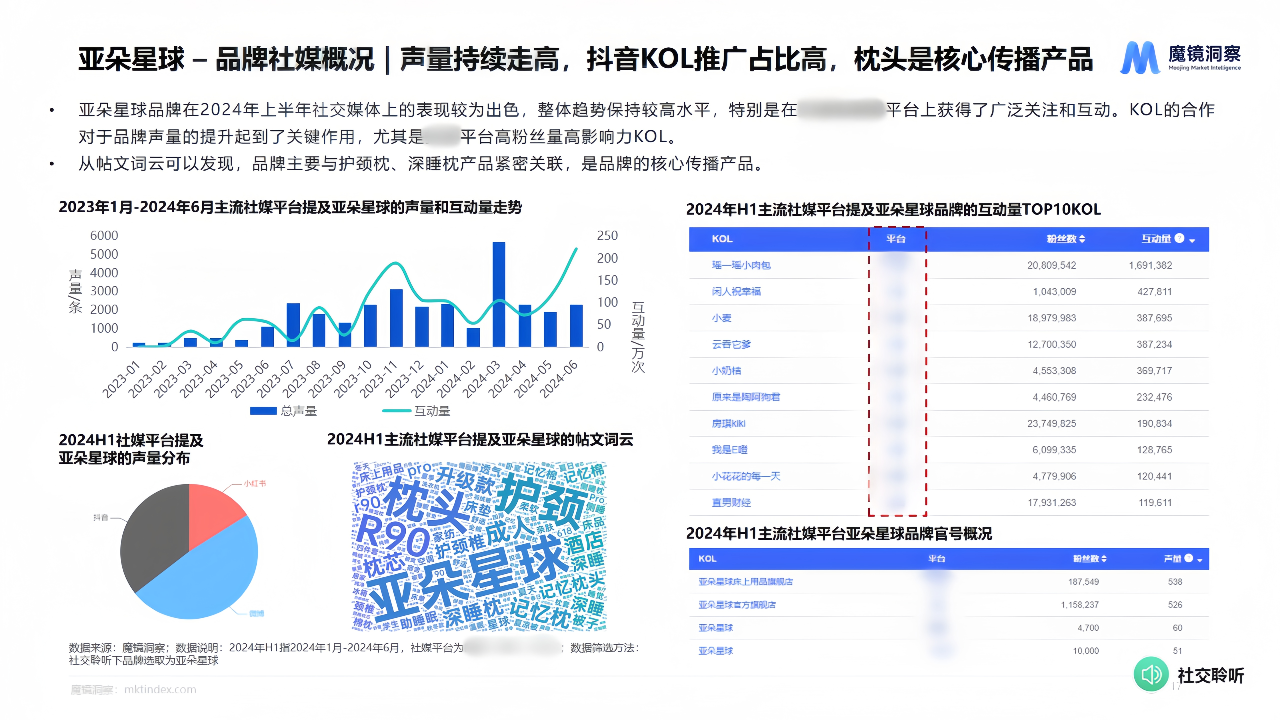Click the KOL column header in TOP10KOL table
Viewport: 1280px width, 720px height.
(722, 240)
